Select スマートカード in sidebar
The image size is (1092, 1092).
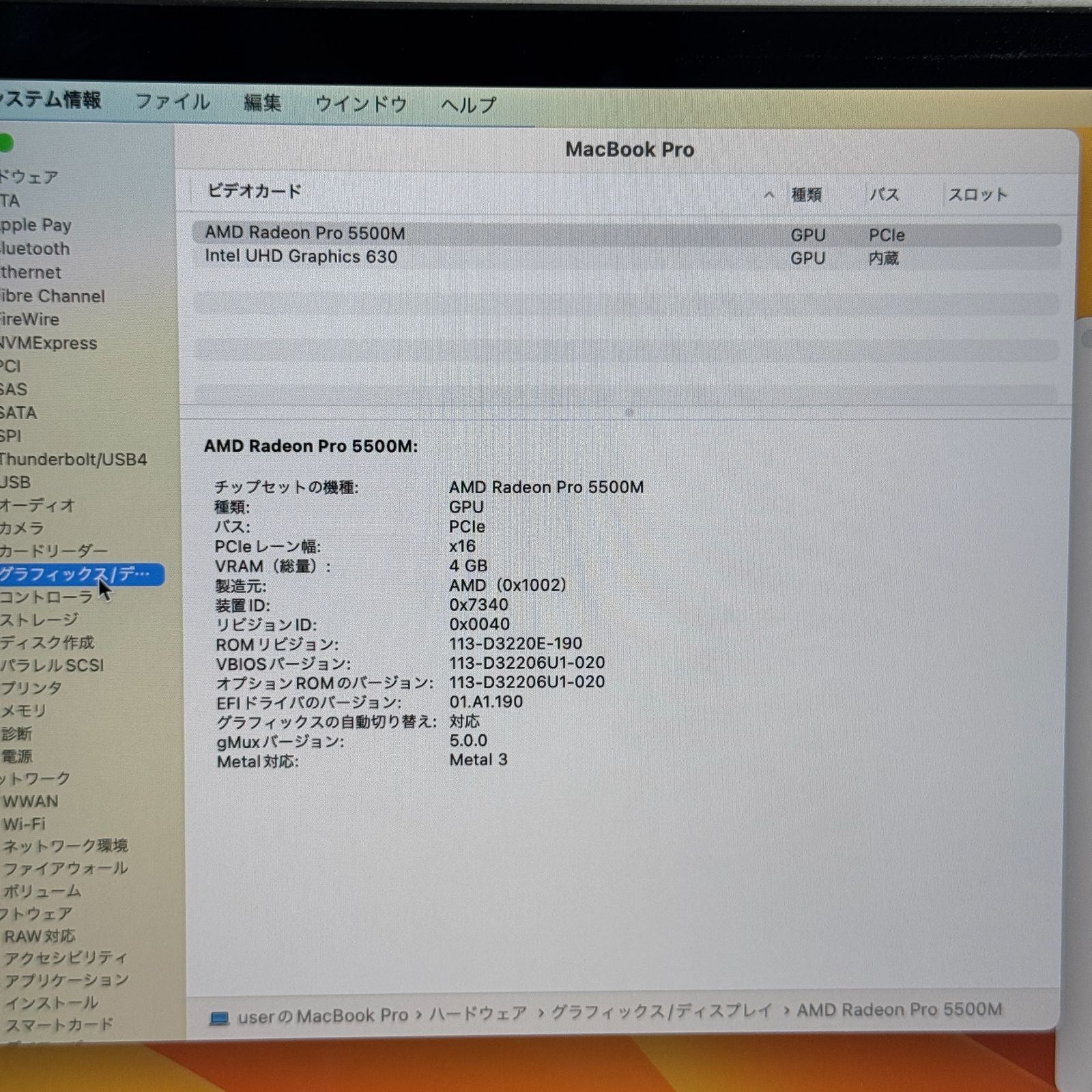59,1025
